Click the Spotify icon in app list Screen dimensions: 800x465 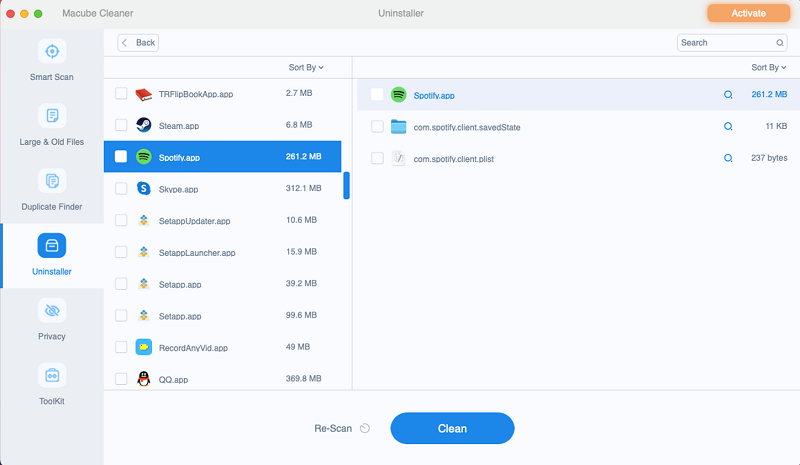point(144,157)
